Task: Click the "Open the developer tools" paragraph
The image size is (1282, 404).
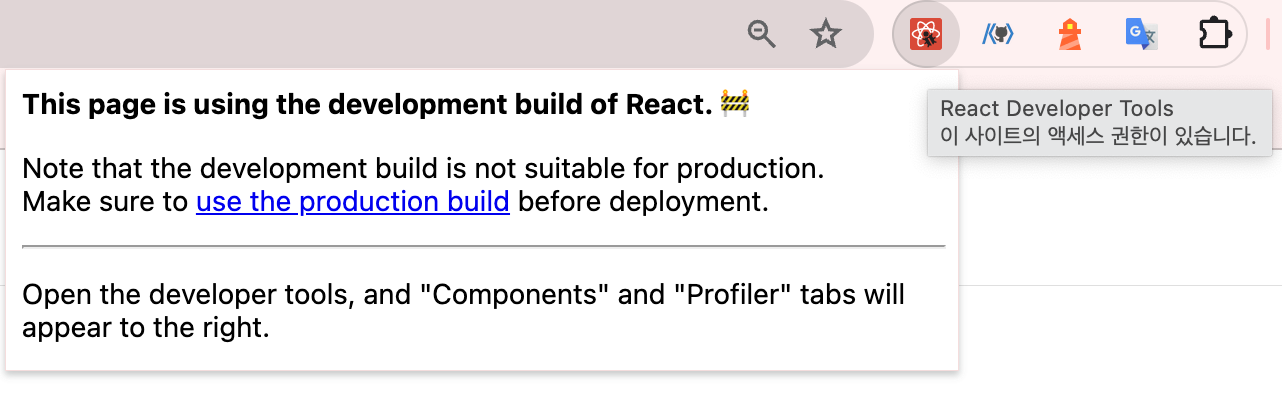Action: [x=463, y=311]
